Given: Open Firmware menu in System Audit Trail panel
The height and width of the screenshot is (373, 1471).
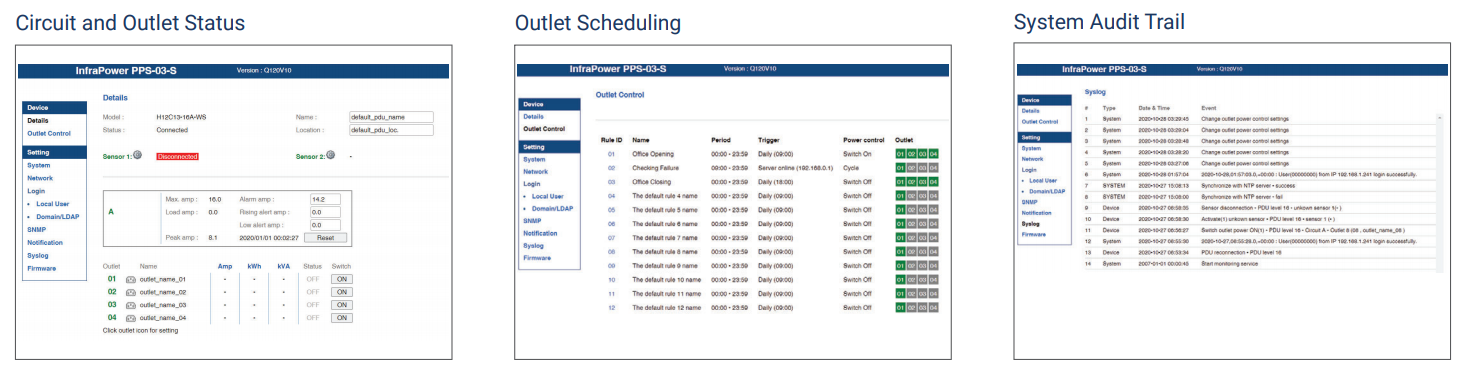Looking at the screenshot, I should pyautogui.click(x=1033, y=234).
